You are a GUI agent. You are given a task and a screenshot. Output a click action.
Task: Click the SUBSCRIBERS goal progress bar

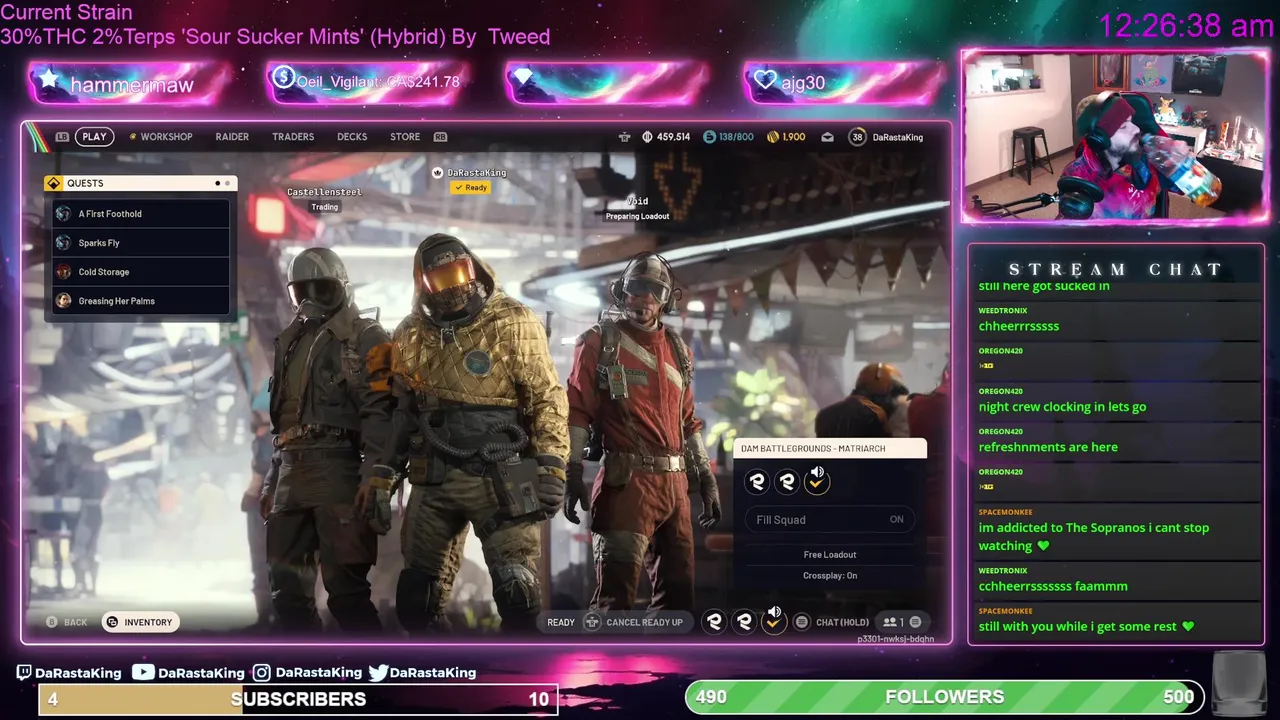click(x=298, y=699)
